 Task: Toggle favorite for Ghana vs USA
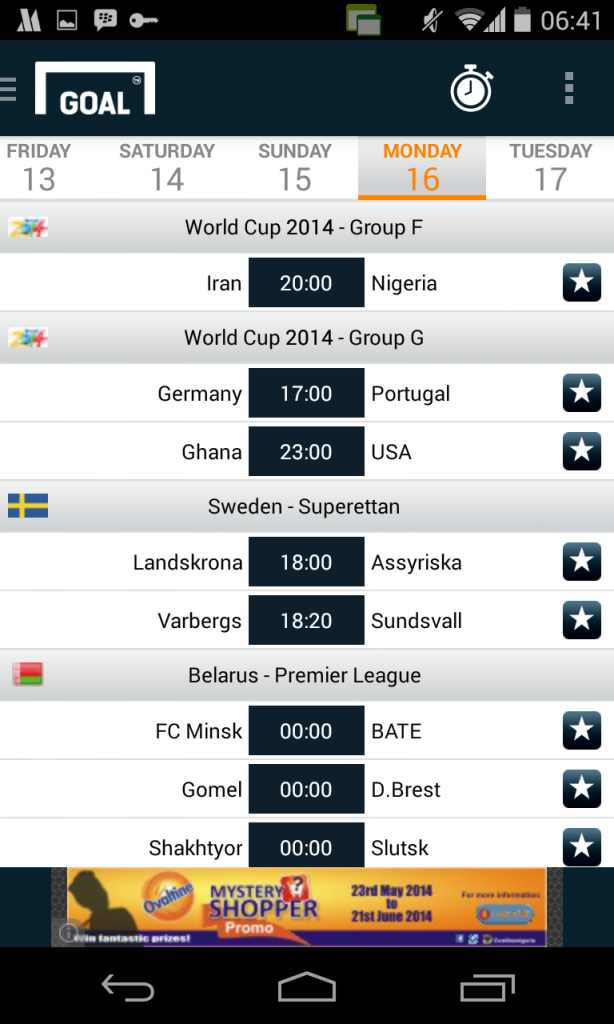click(x=582, y=452)
